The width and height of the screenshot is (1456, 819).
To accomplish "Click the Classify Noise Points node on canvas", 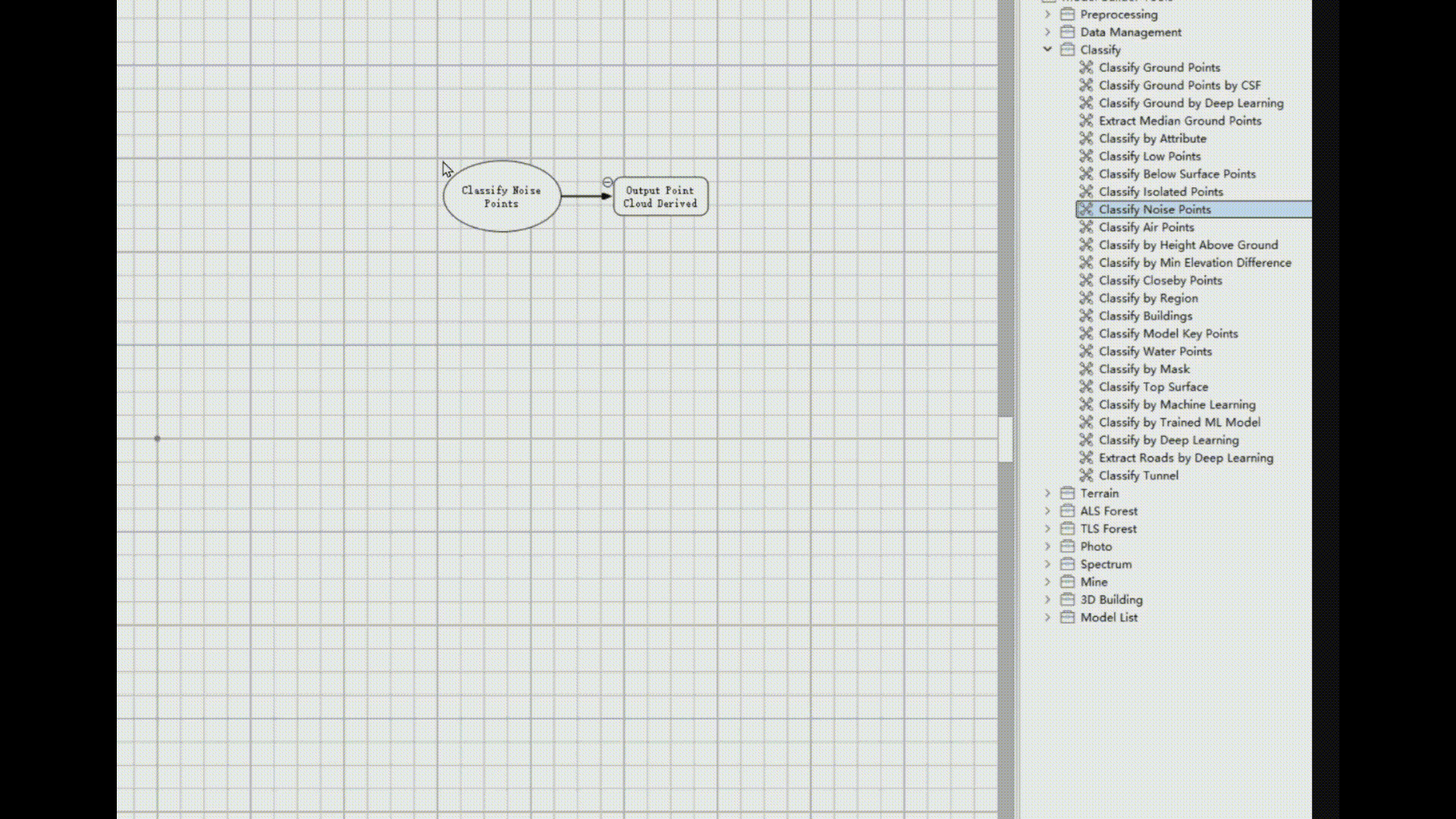I will coord(501,196).
